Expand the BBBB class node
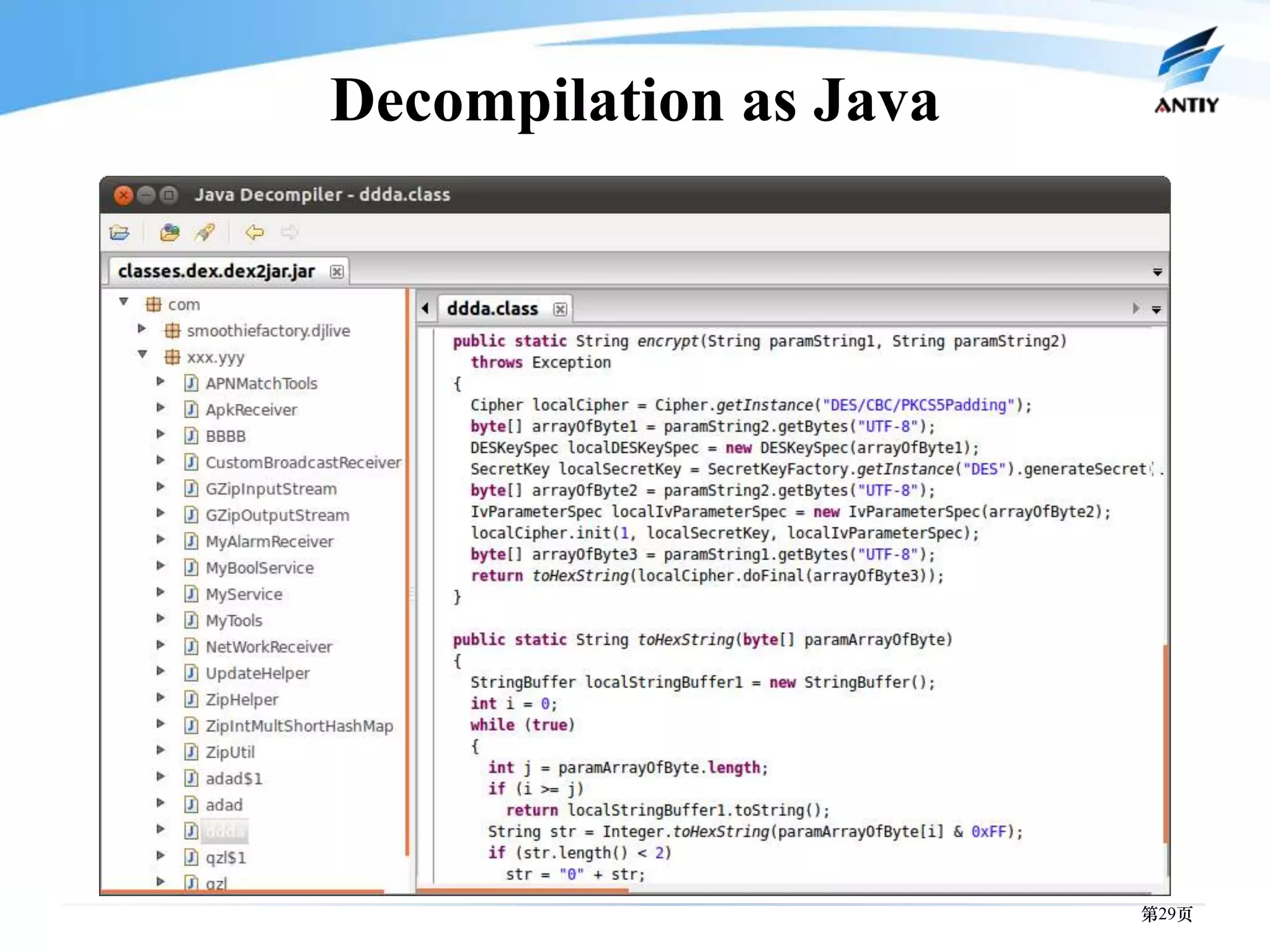The width and height of the screenshot is (1270, 952). 161,434
